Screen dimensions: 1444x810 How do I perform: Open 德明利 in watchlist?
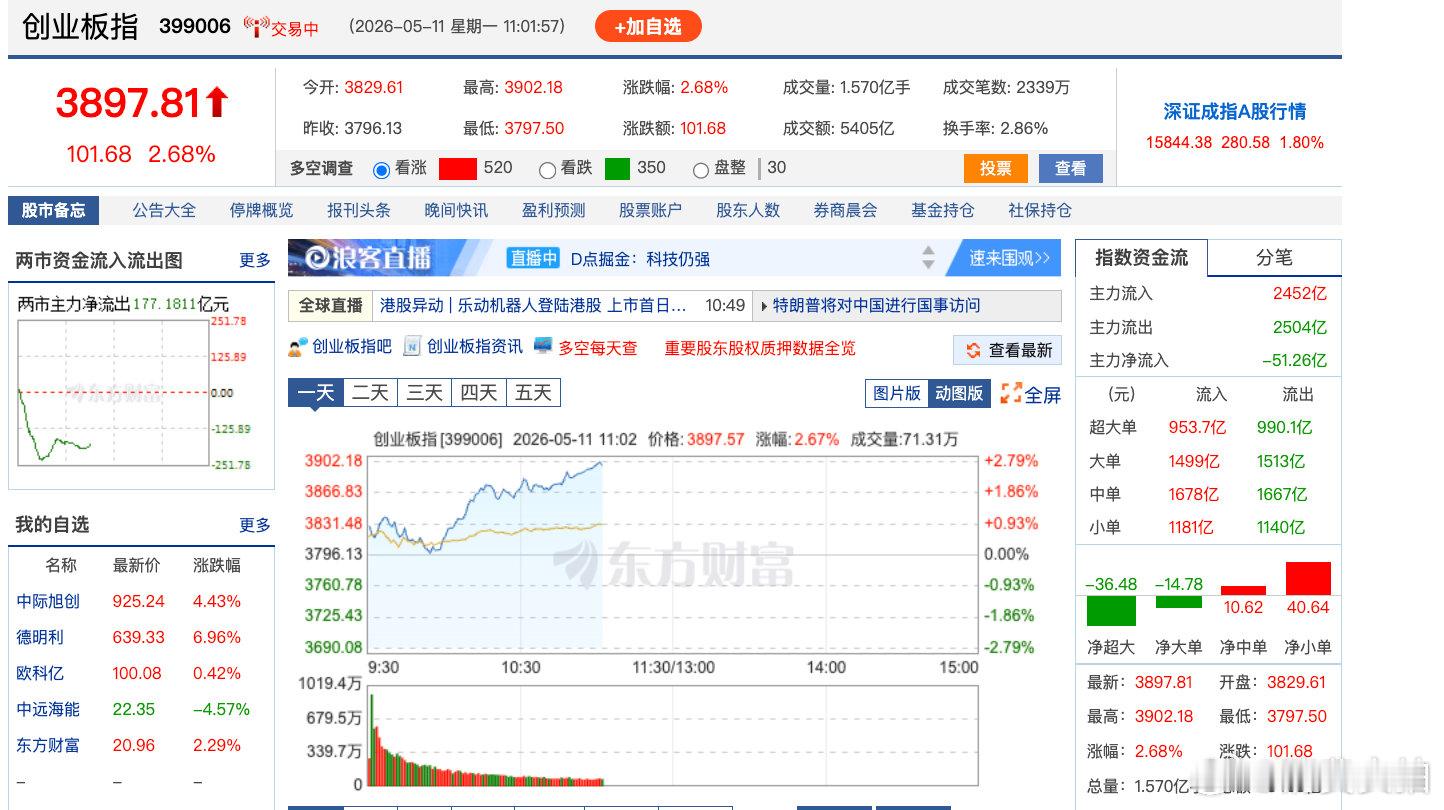point(40,637)
